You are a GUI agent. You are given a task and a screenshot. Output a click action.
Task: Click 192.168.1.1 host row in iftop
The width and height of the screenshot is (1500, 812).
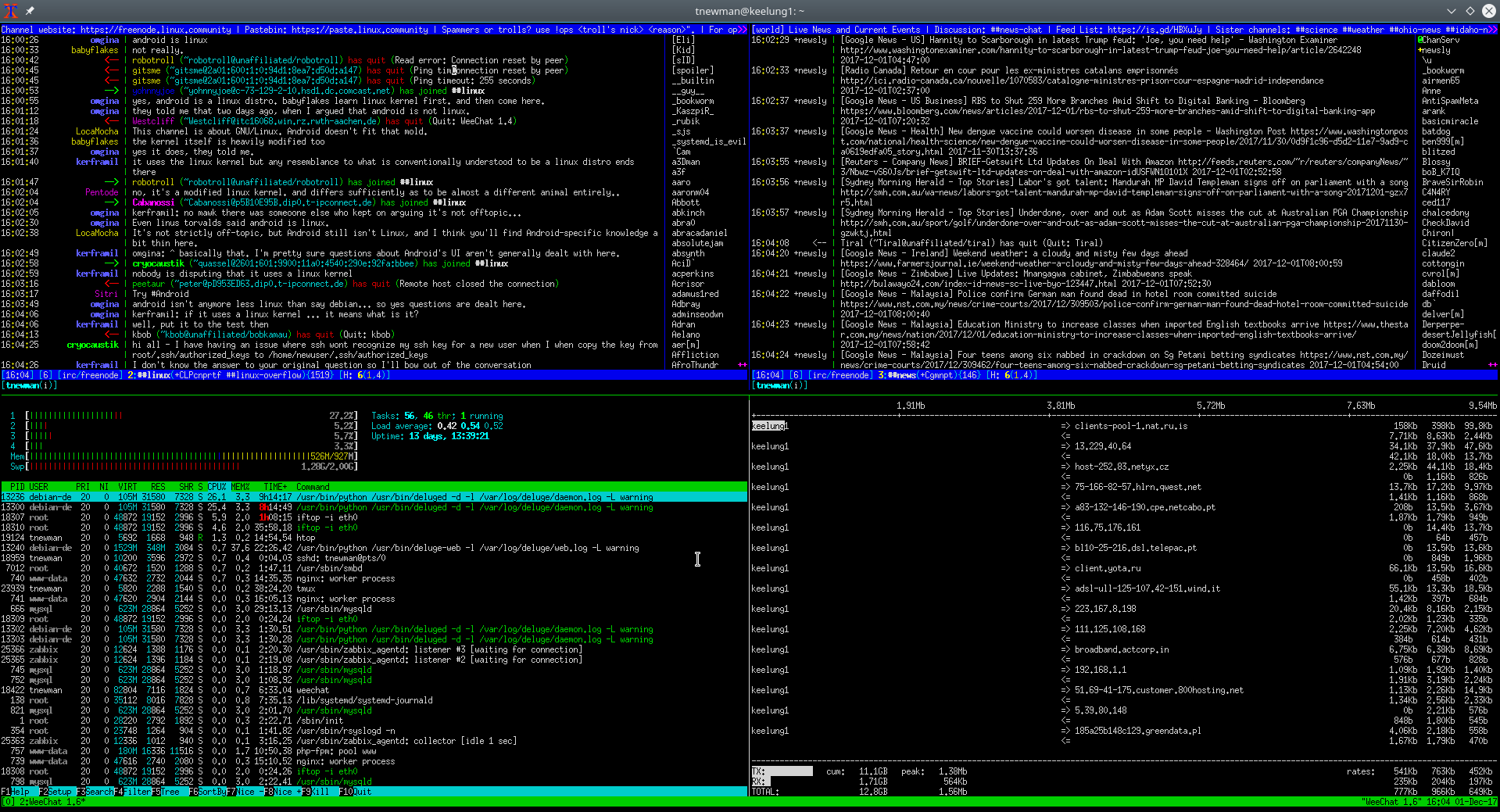pos(1101,670)
